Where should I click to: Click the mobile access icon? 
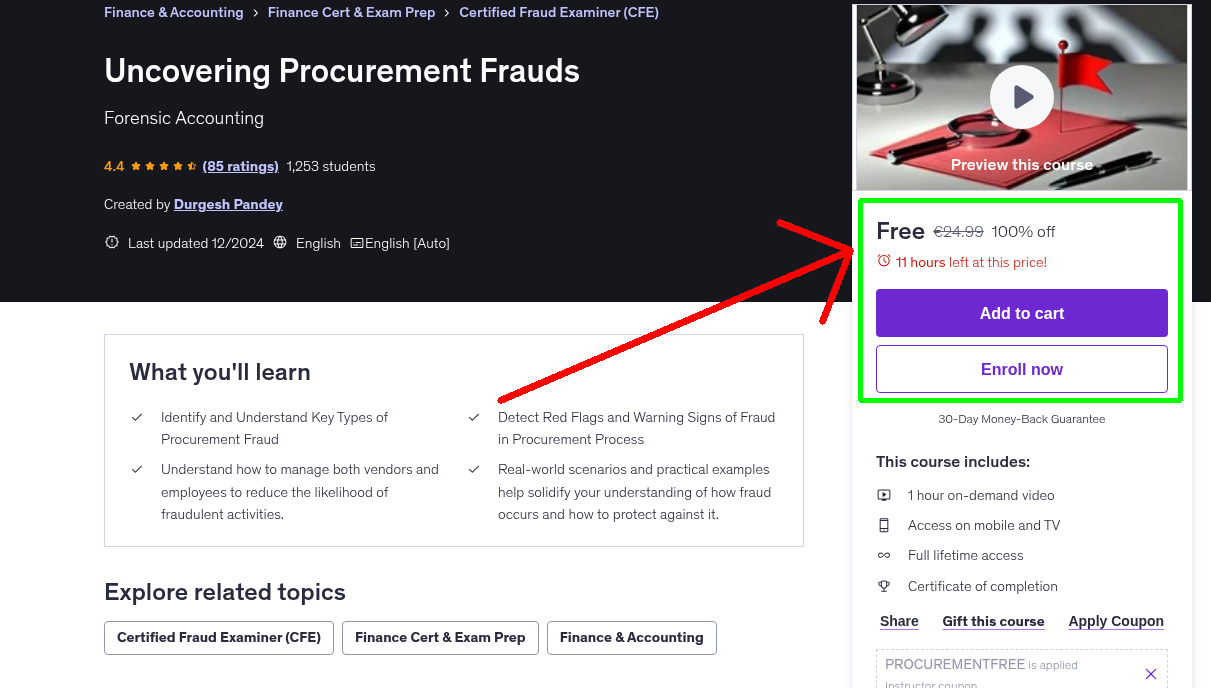[884, 525]
